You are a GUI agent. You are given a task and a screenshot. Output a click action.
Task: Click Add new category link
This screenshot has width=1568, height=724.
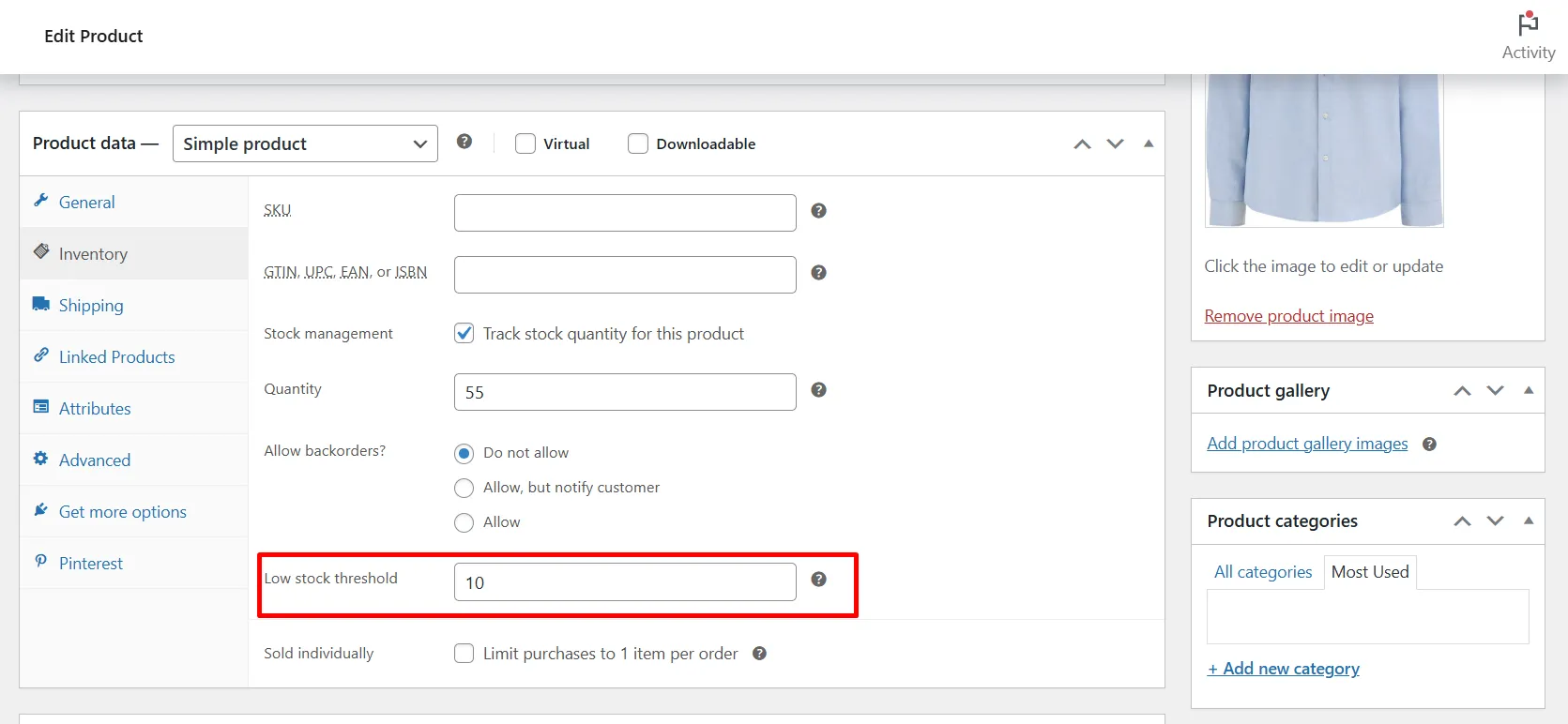tap(1283, 669)
